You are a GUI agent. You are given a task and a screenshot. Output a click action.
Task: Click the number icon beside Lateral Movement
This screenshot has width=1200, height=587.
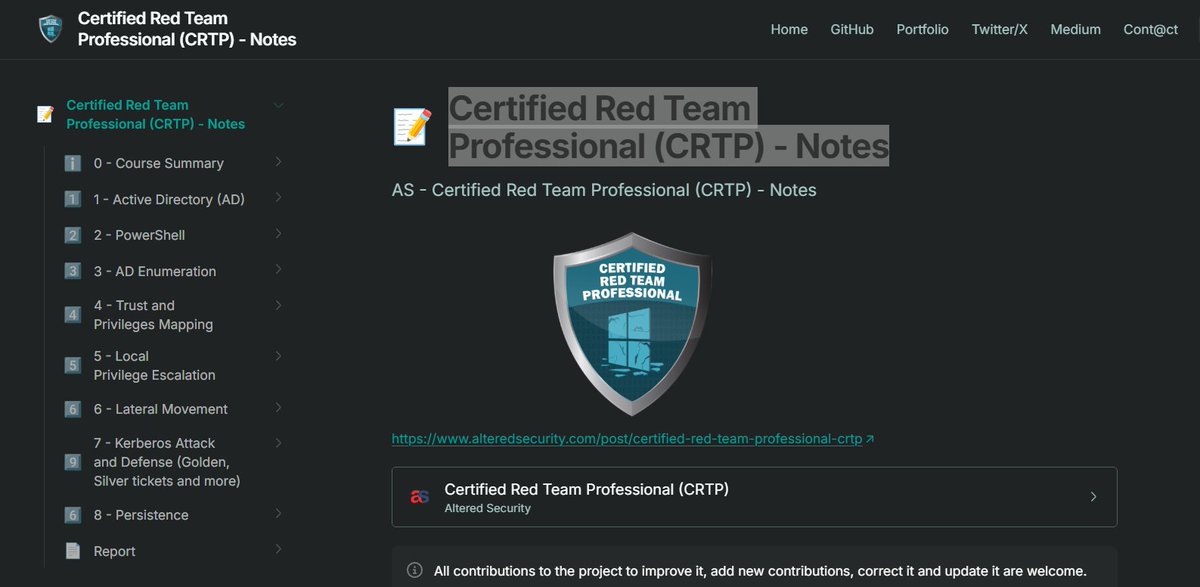pyautogui.click(x=72, y=409)
